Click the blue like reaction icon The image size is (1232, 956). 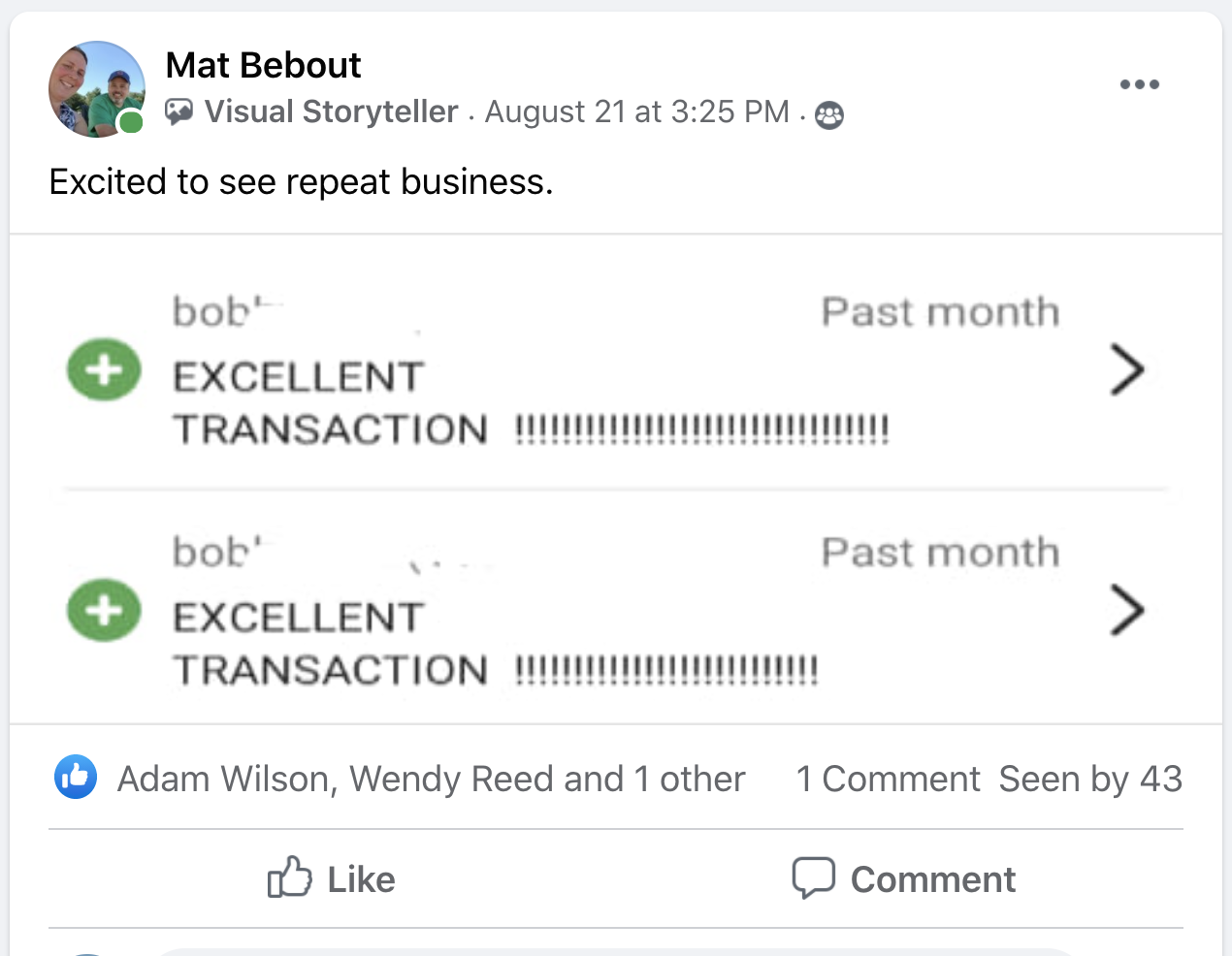(76, 777)
